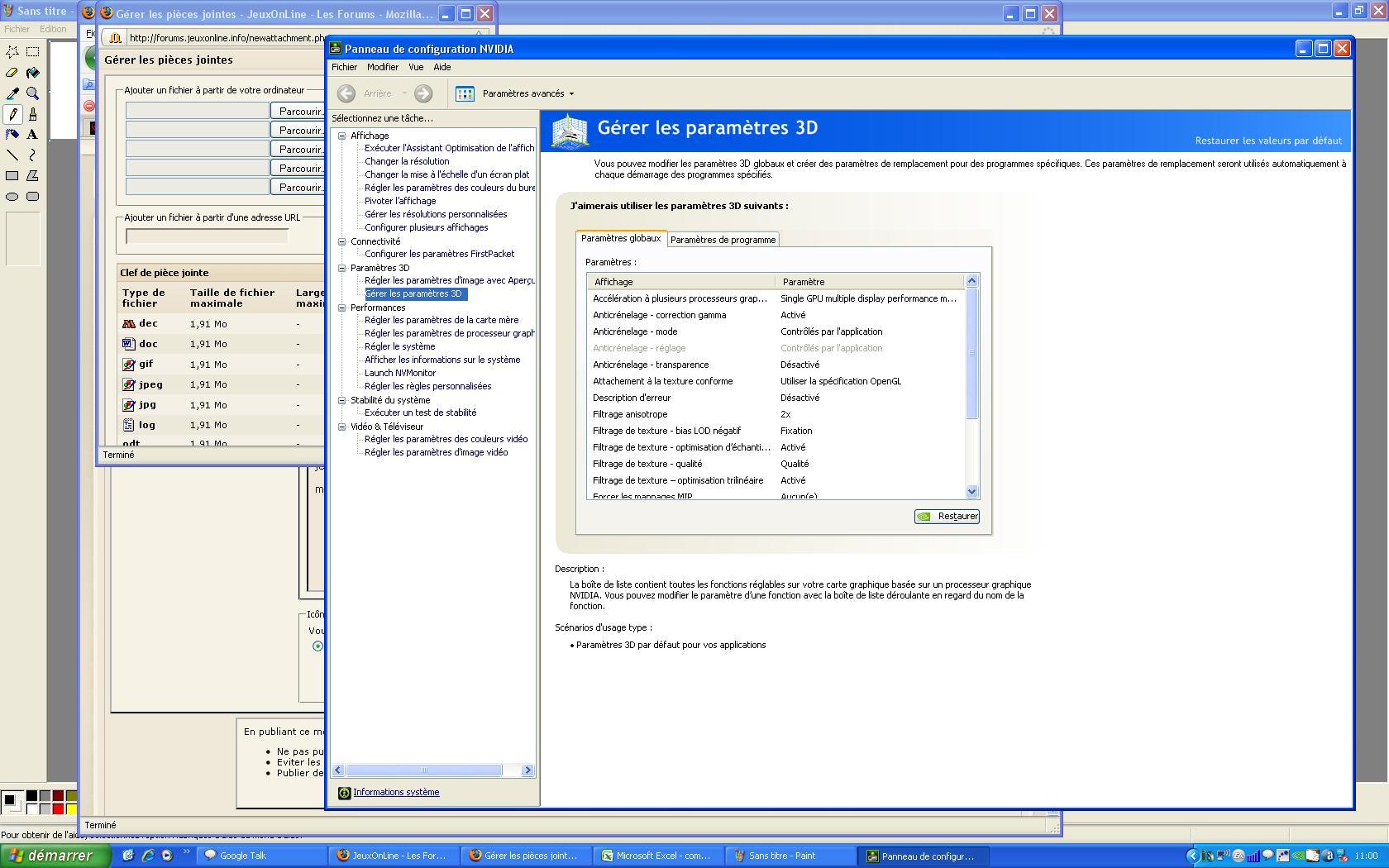Click Restaurer les valeurs par défaut
The width and height of the screenshot is (1389, 868).
pyautogui.click(x=1268, y=141)
